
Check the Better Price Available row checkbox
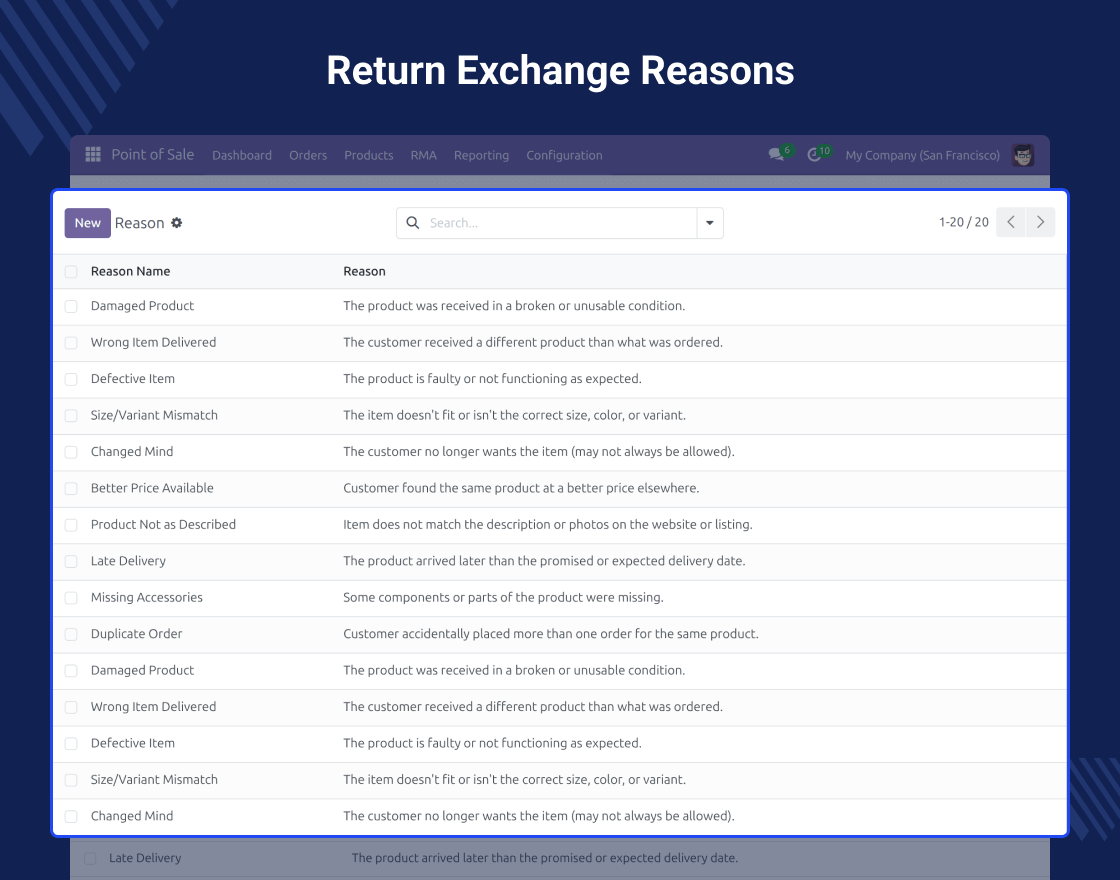coord(71,489)
